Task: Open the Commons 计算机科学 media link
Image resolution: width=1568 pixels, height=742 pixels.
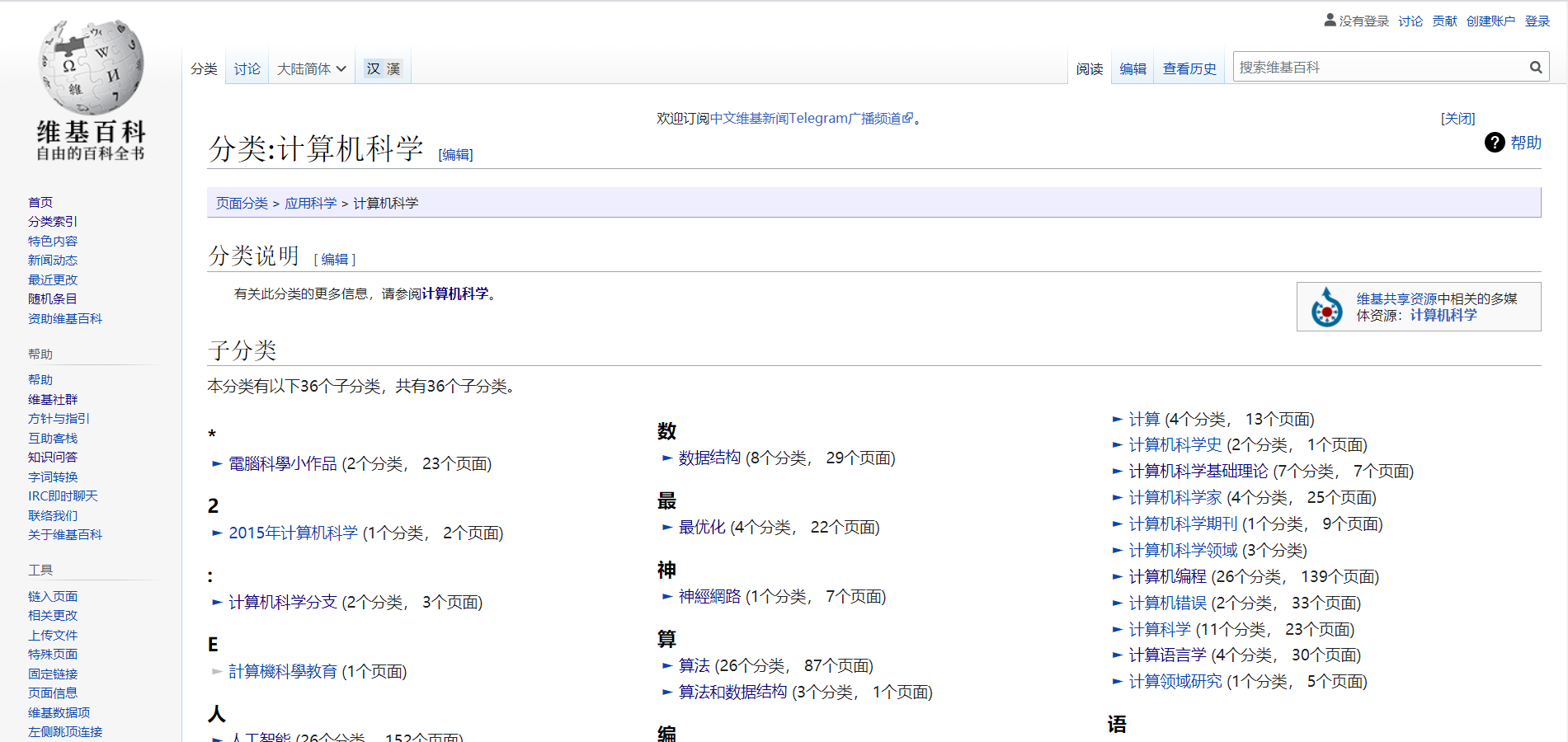Action: [1443, 316]
